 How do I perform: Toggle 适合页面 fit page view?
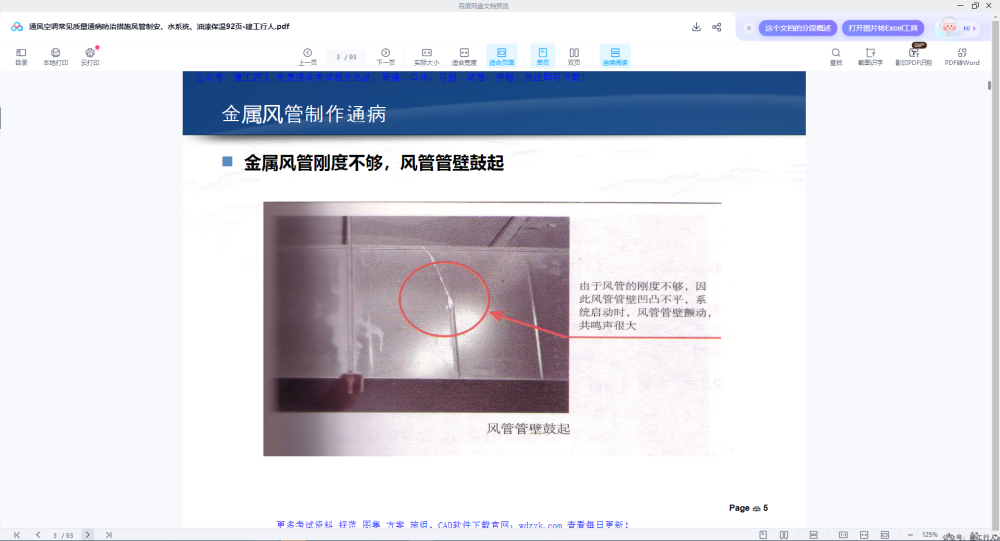click(501, 56)
